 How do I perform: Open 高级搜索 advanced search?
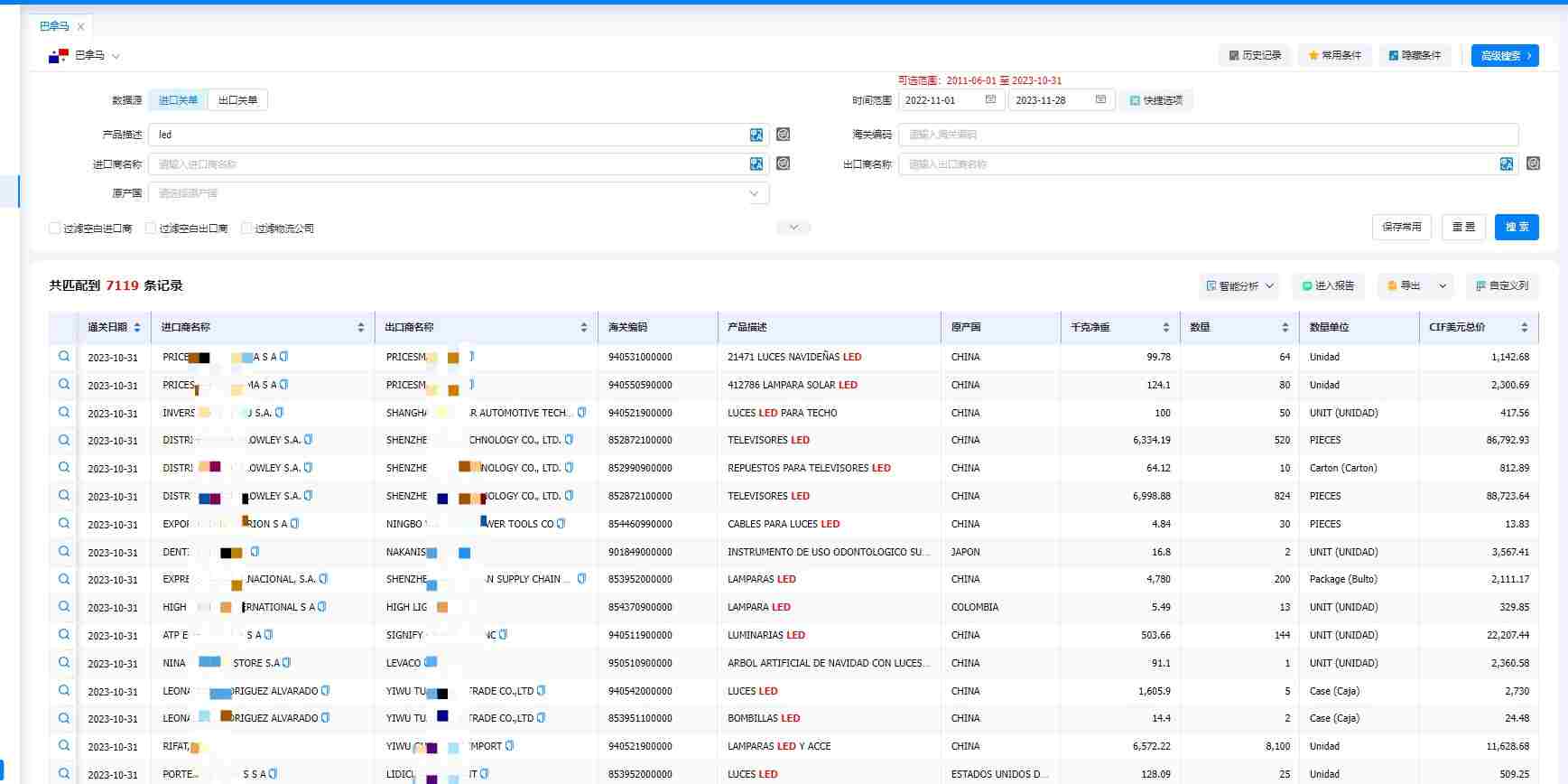pos(1505,55)
